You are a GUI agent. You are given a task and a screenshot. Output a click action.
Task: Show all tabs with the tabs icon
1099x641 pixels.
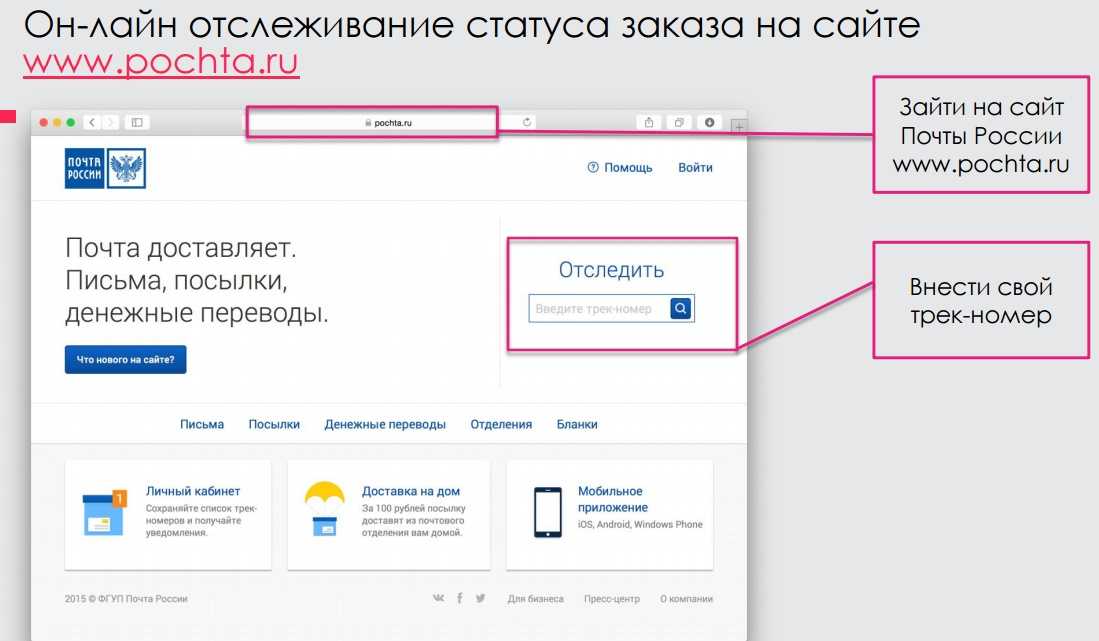[679, 122]
